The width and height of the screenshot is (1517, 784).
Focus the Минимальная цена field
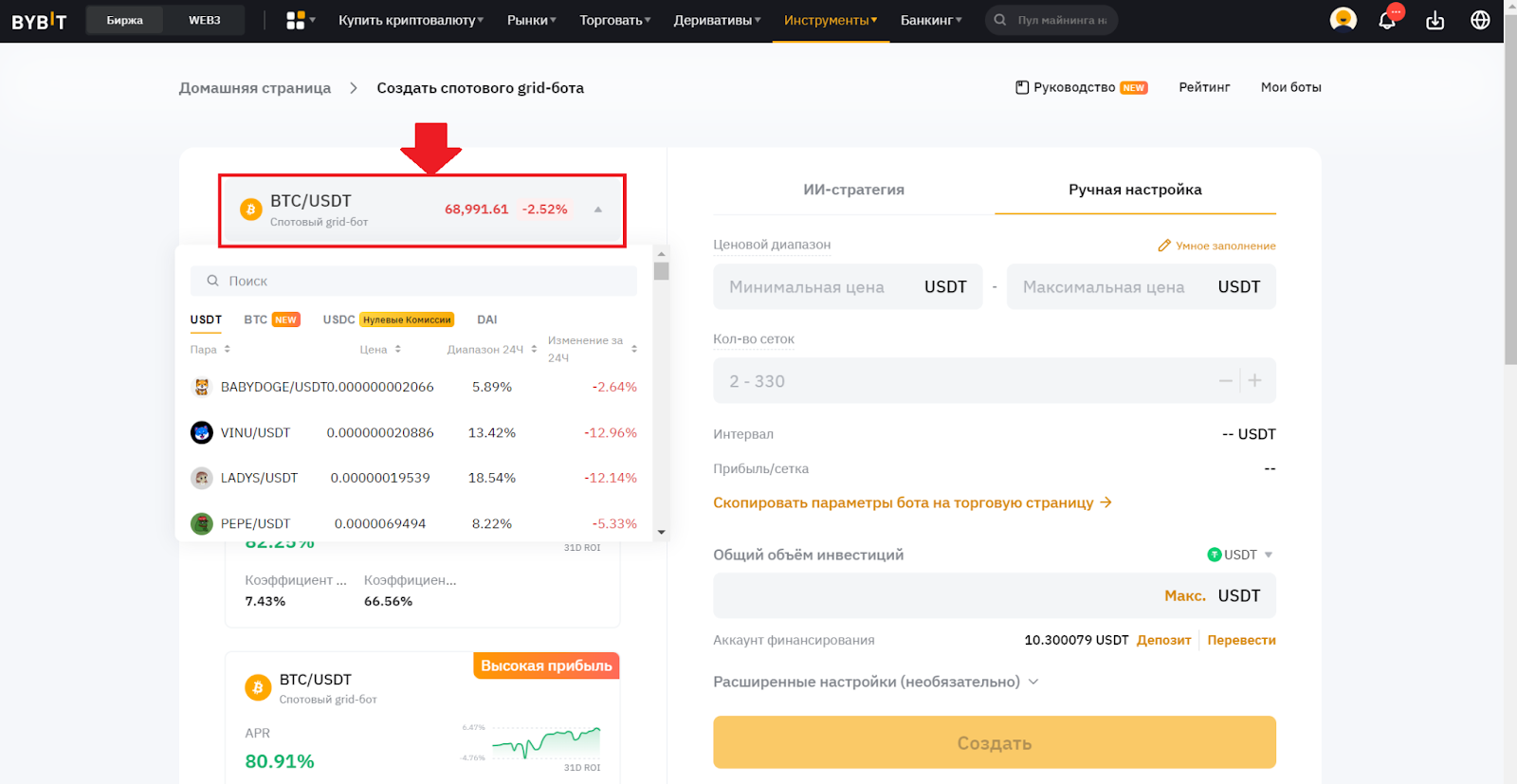point(848,287)
